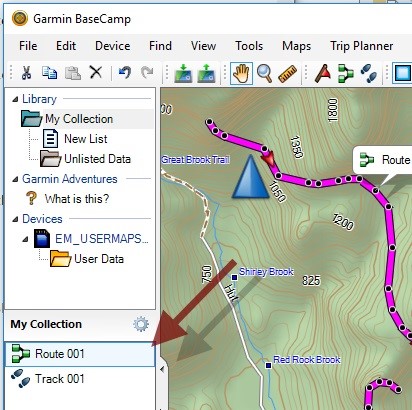Open the Tools menu
Image resolution: width=412 pixels, height=410 pixels.
249,46
